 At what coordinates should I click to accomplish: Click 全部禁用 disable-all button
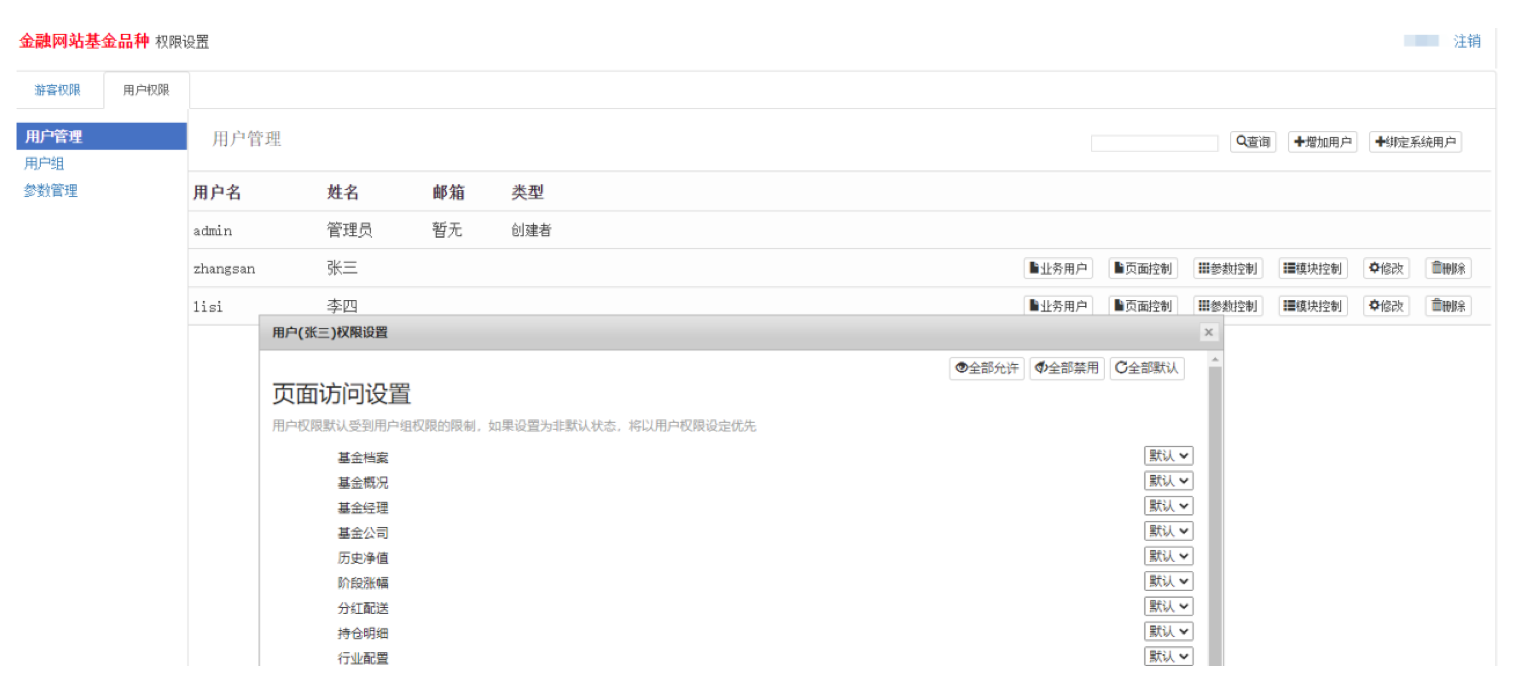tap(1067, 368)
